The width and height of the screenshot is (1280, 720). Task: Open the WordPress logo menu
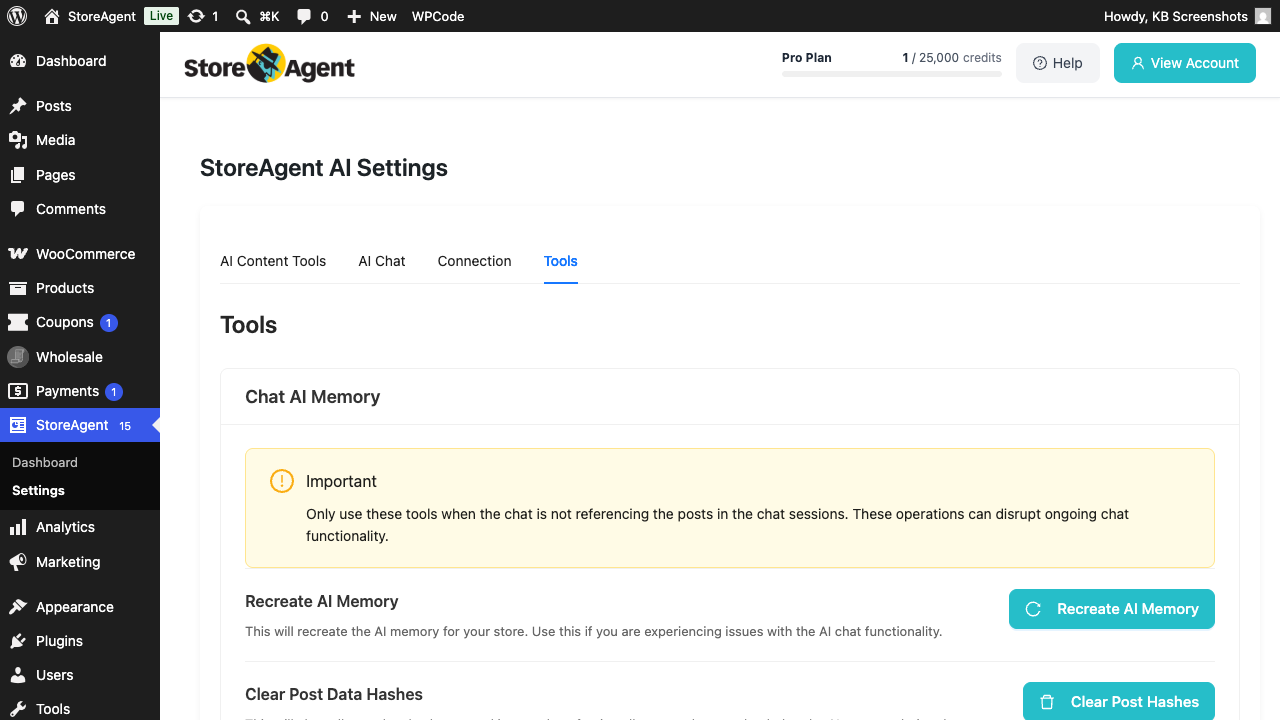(17, 16)
